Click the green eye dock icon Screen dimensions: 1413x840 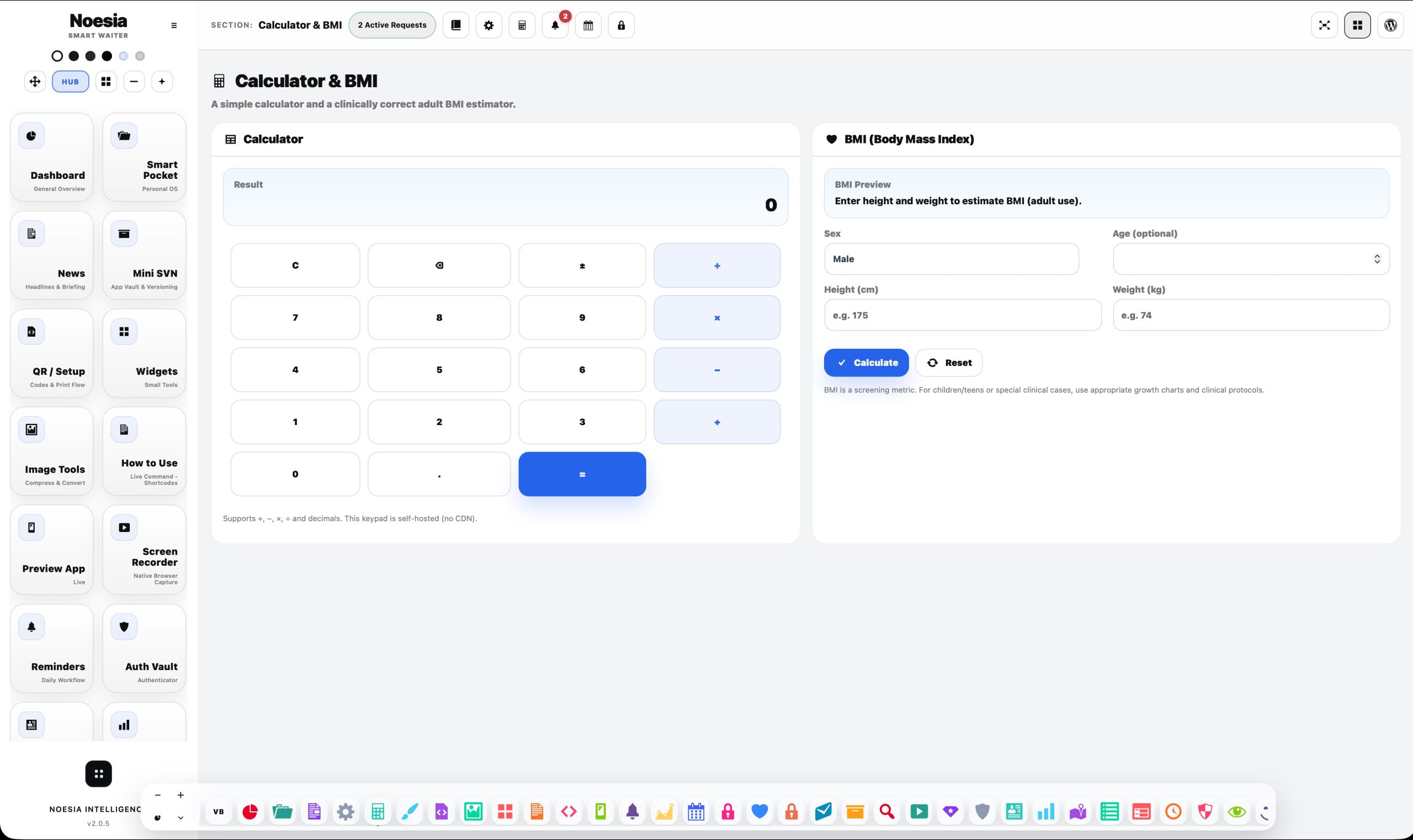pos(1237,812)
